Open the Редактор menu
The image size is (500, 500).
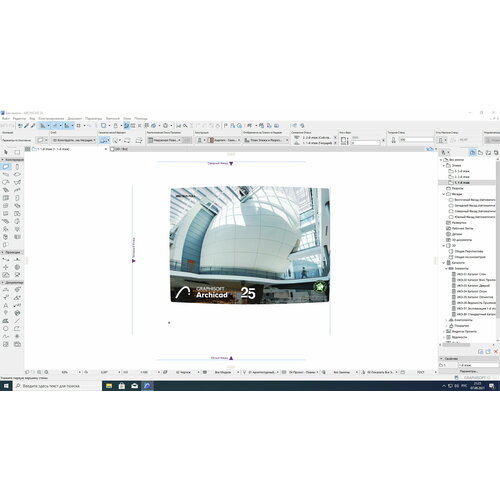click(19, 118)
